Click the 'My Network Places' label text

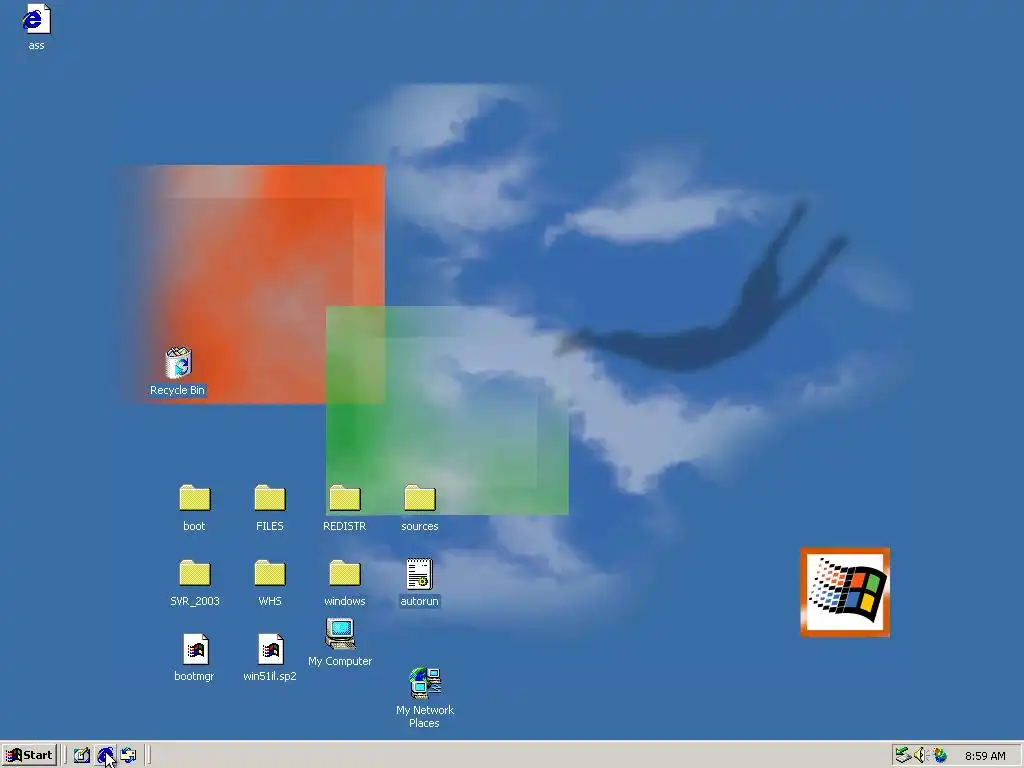point(424,716)
